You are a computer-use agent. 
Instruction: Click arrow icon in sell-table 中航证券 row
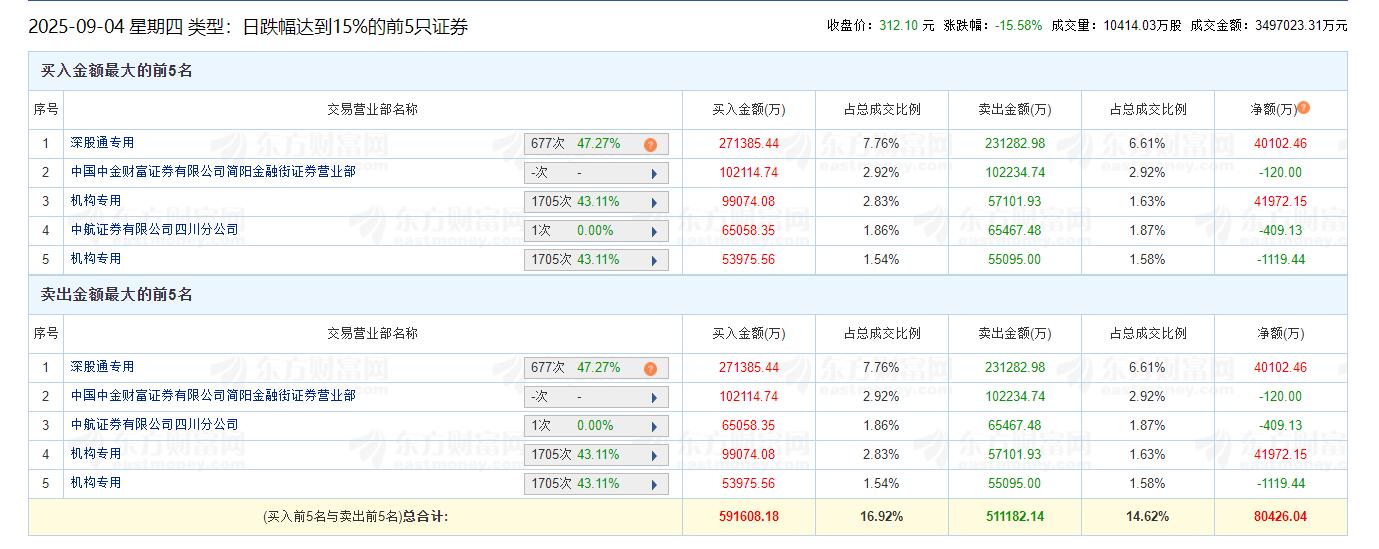(x=654, y=426)
